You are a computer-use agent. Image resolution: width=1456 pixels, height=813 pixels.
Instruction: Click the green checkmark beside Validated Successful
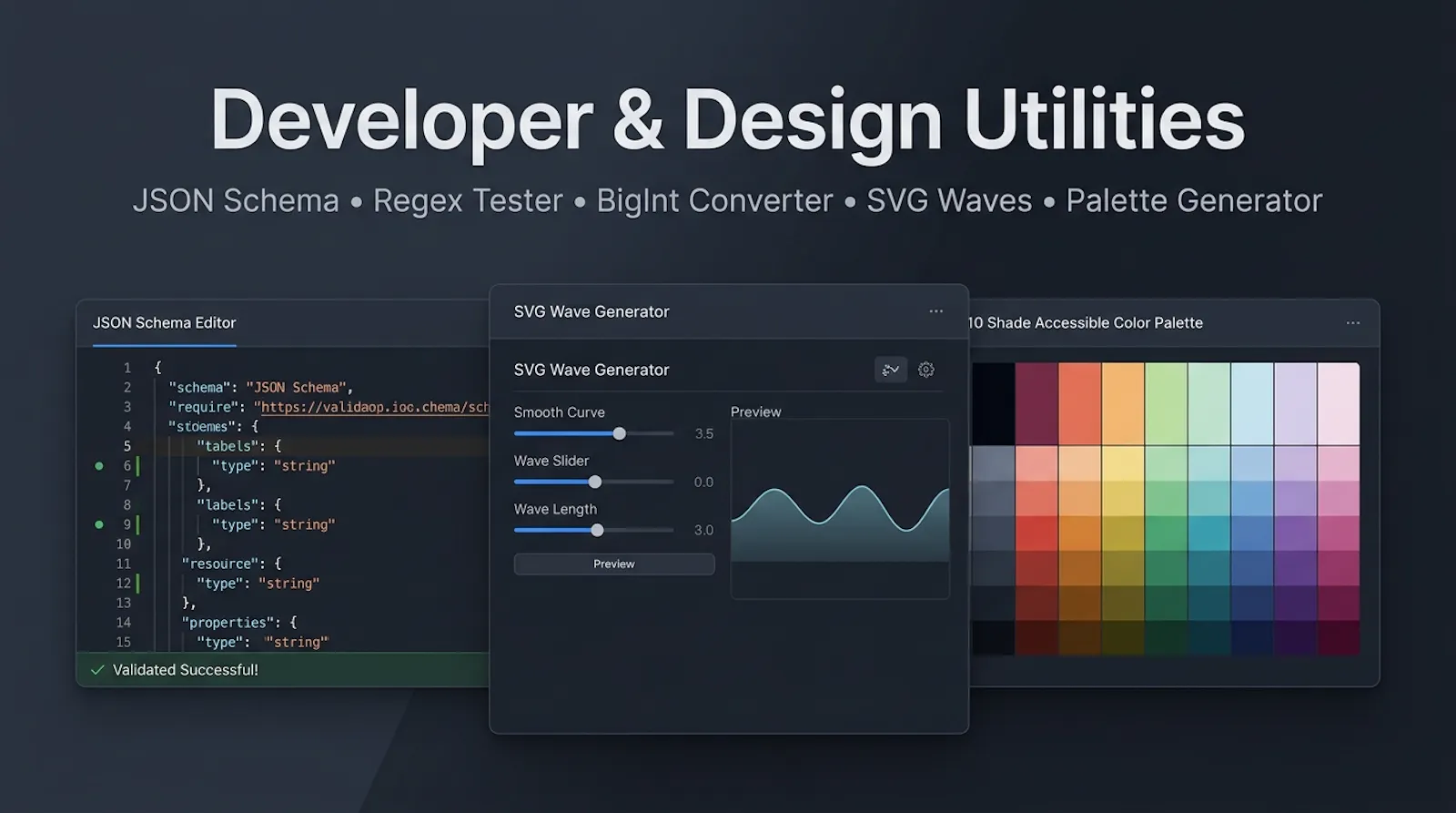pyautogui.click(x=97, y=670)
